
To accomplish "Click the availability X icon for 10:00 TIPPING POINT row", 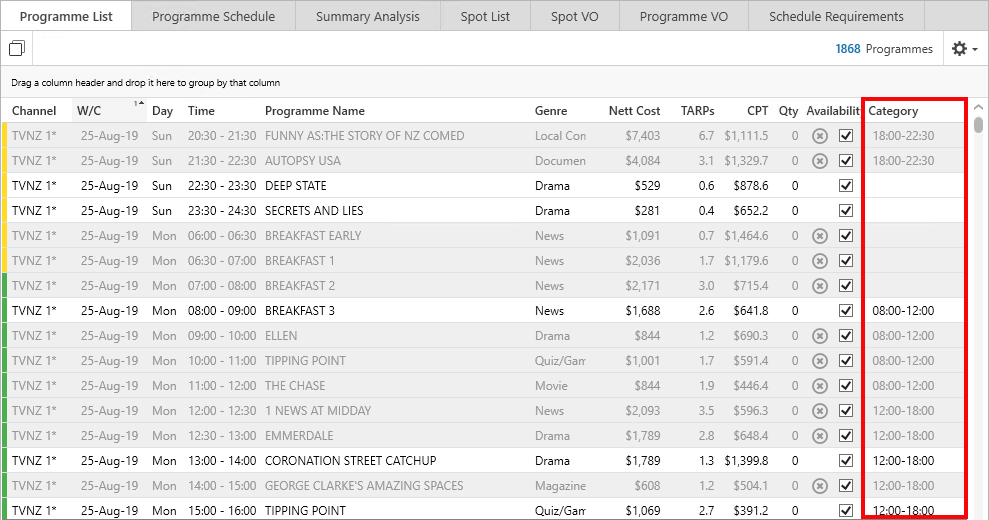I will point(819,361).
